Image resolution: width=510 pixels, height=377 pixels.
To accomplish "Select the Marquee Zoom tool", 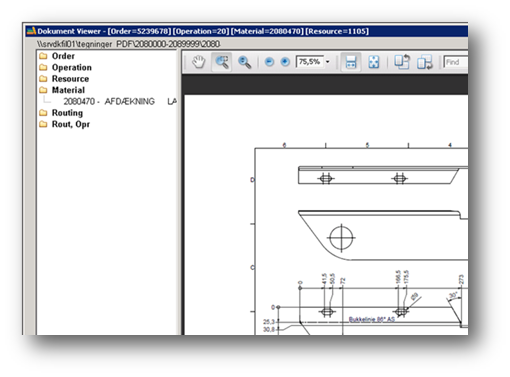I will (222, 62).
